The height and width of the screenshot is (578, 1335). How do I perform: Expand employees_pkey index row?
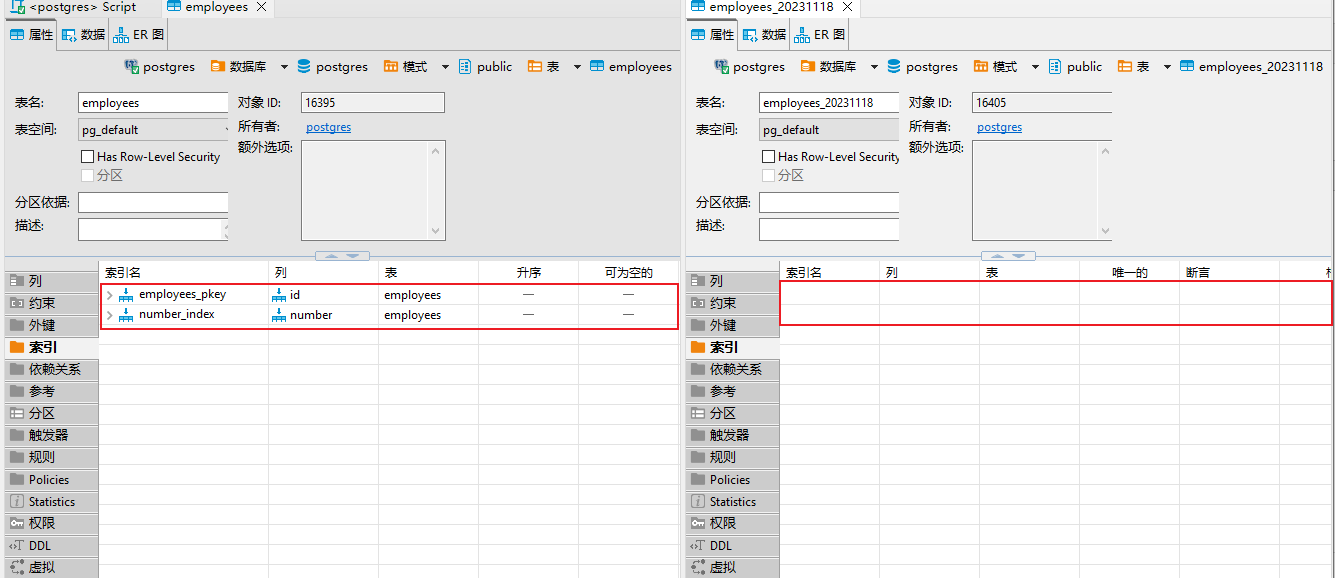click(110, 295)
